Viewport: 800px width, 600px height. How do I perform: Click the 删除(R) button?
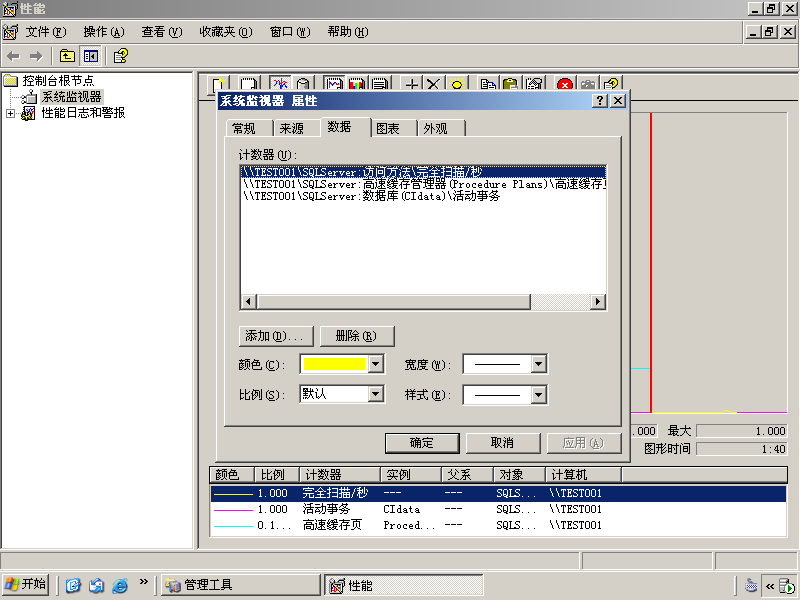click(x=357, y=336)
